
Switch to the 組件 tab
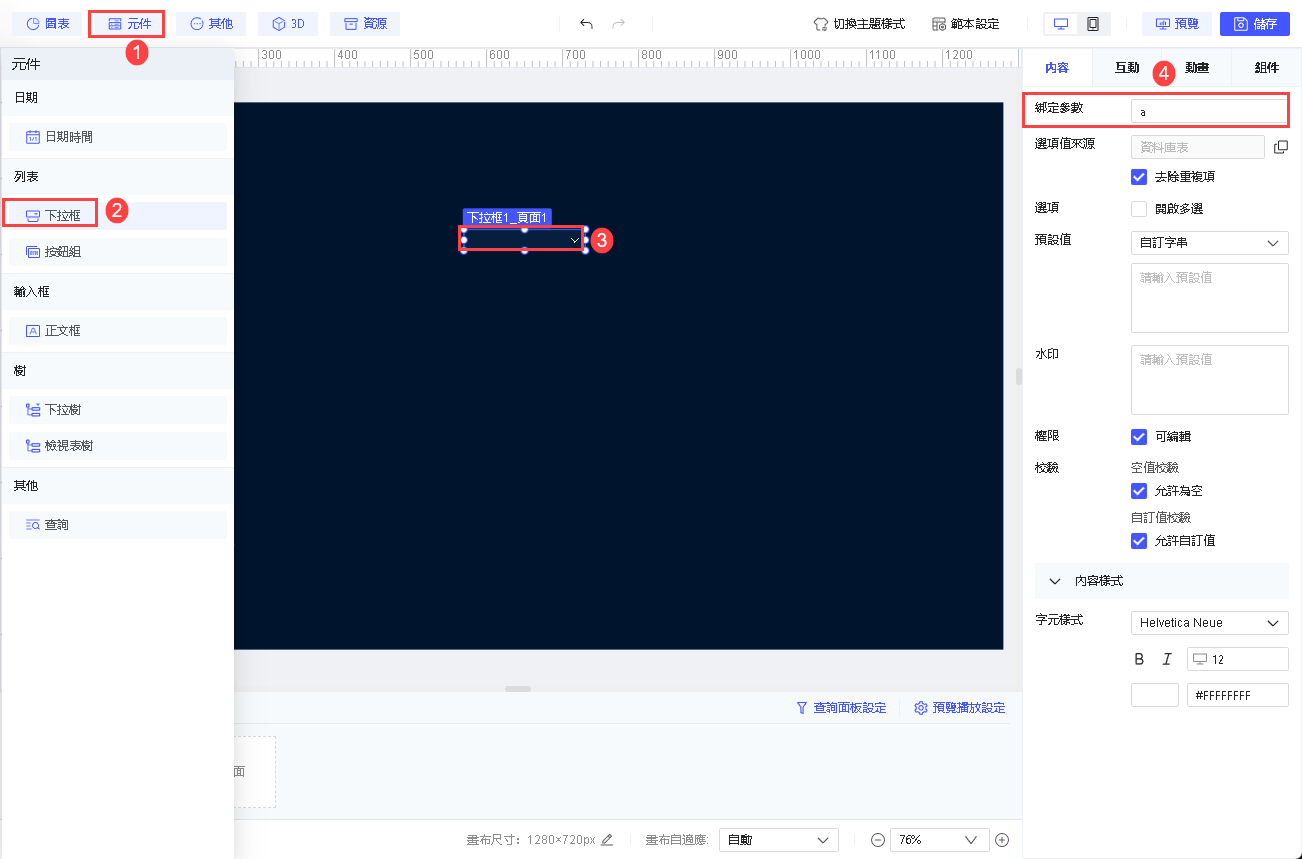(1266, 68)
